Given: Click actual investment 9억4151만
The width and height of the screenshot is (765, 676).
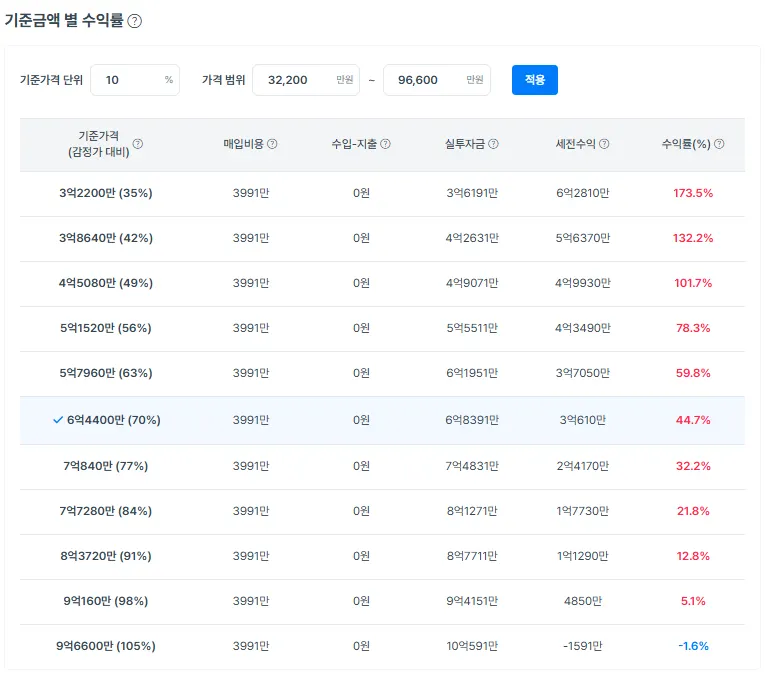Looking at the screenshot, I should pyautogui.click(x=472, y=601).
